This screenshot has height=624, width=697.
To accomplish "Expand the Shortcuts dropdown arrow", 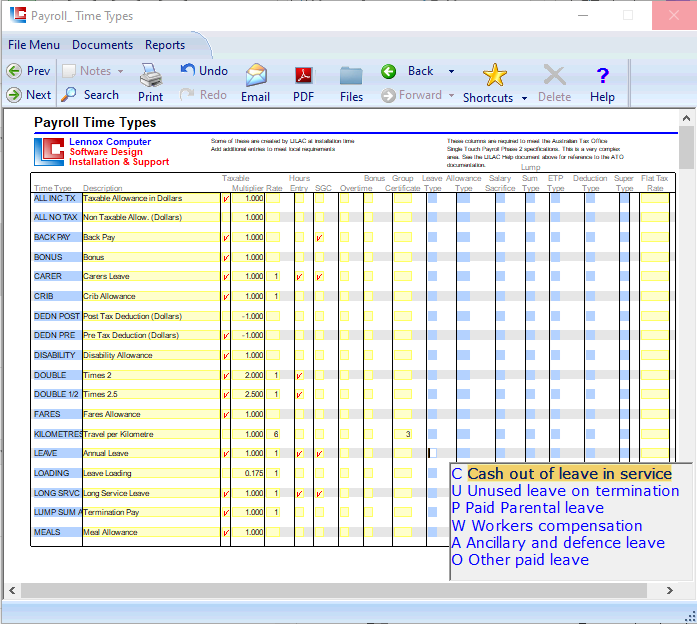I will (x=523, y=98).
